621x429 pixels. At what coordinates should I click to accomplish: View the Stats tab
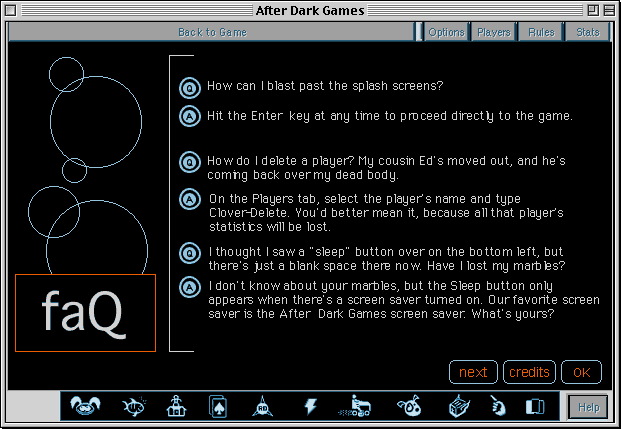[588, 32]
